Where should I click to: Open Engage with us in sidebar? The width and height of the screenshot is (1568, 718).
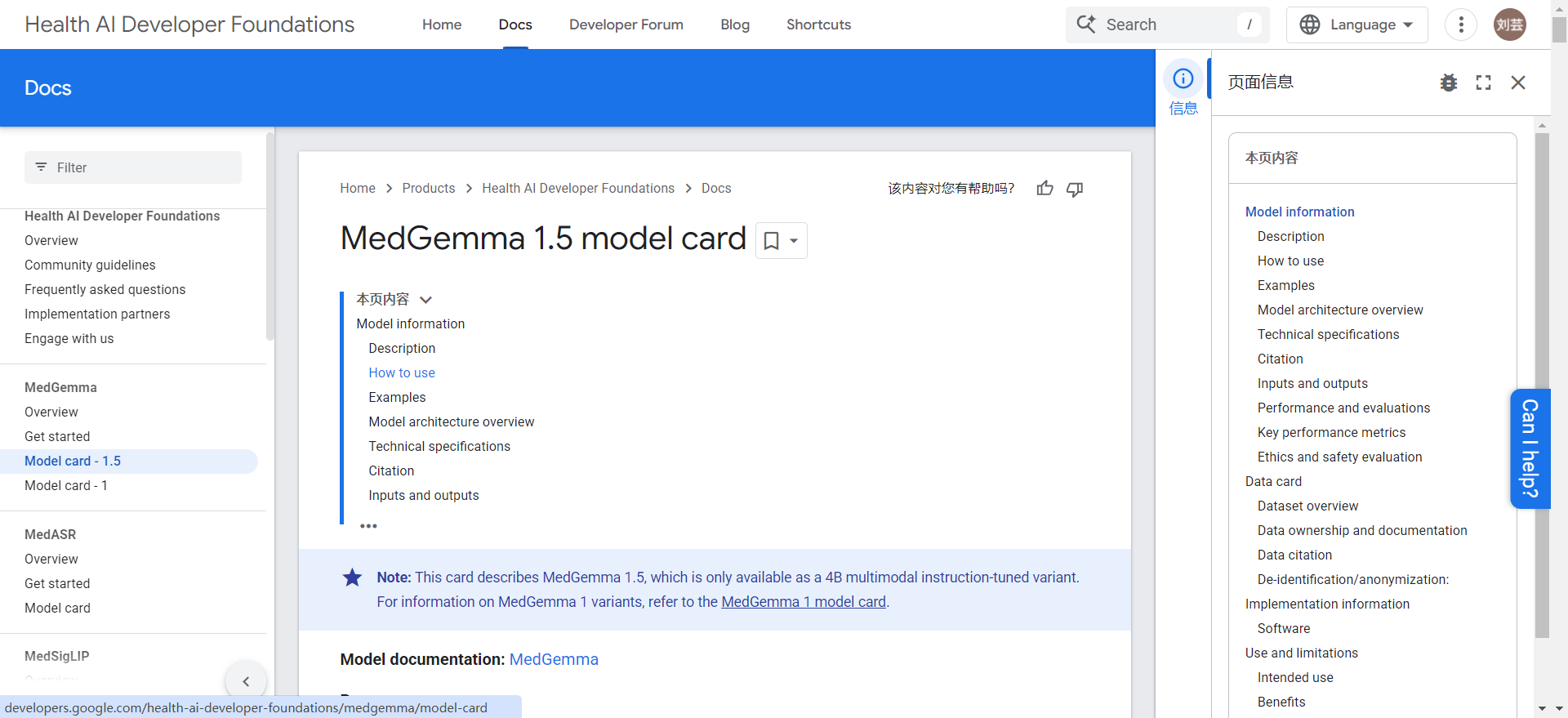[x=69, y=338]
